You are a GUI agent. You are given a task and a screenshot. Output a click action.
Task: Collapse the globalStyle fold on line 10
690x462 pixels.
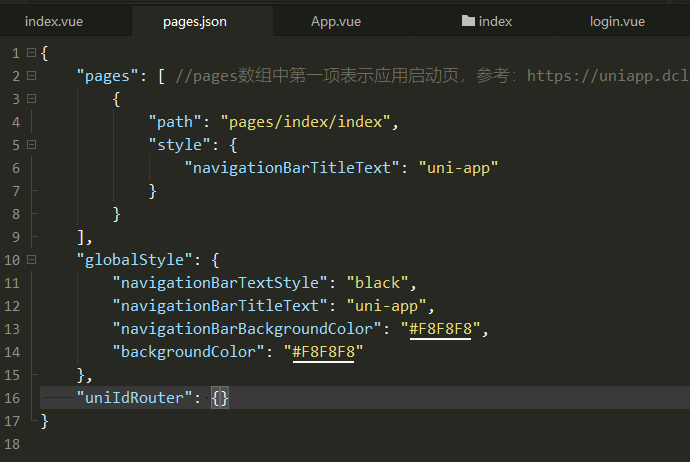pos(31,260)
